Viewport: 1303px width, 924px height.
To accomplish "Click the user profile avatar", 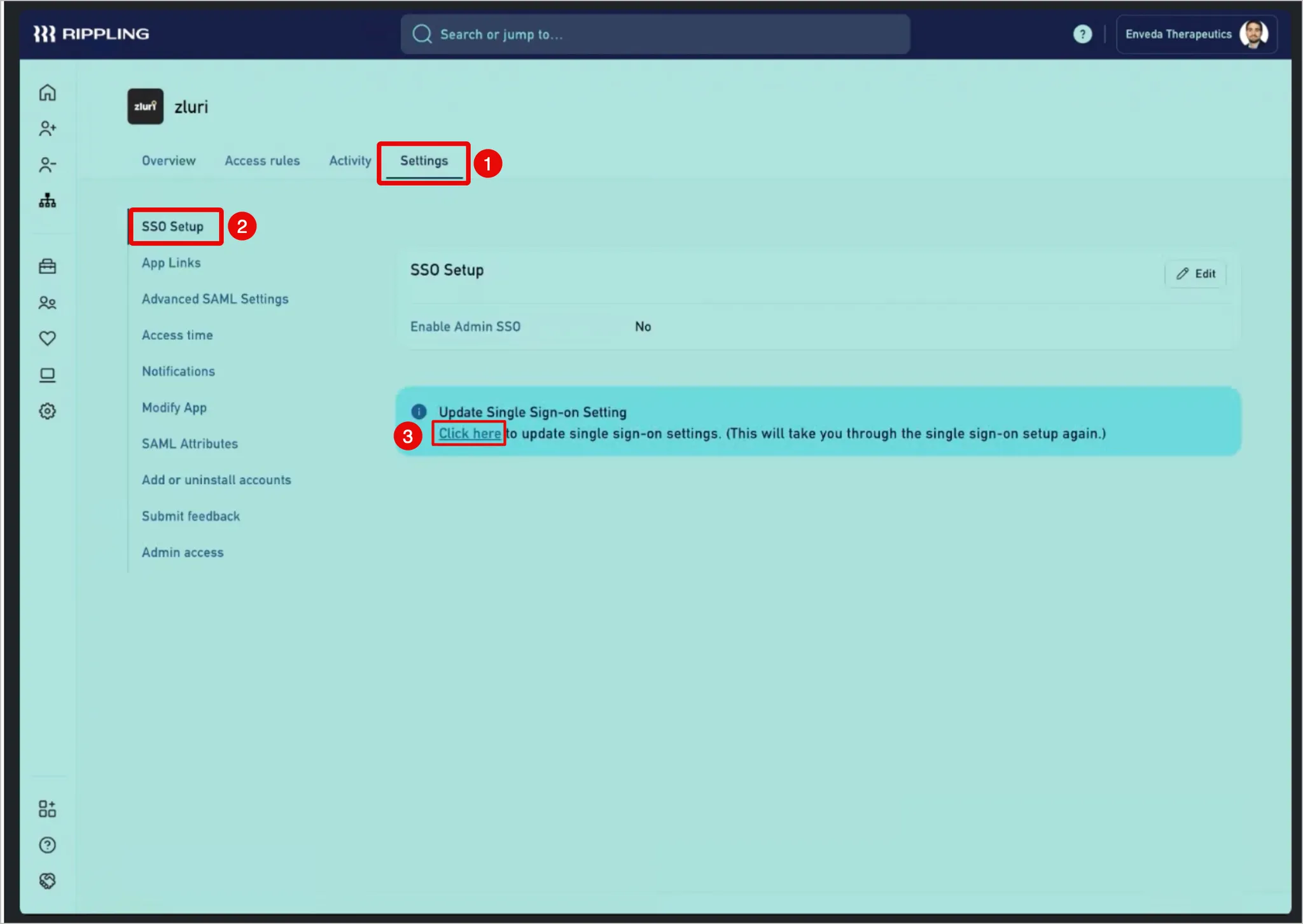I will (x=1253, y=34).
